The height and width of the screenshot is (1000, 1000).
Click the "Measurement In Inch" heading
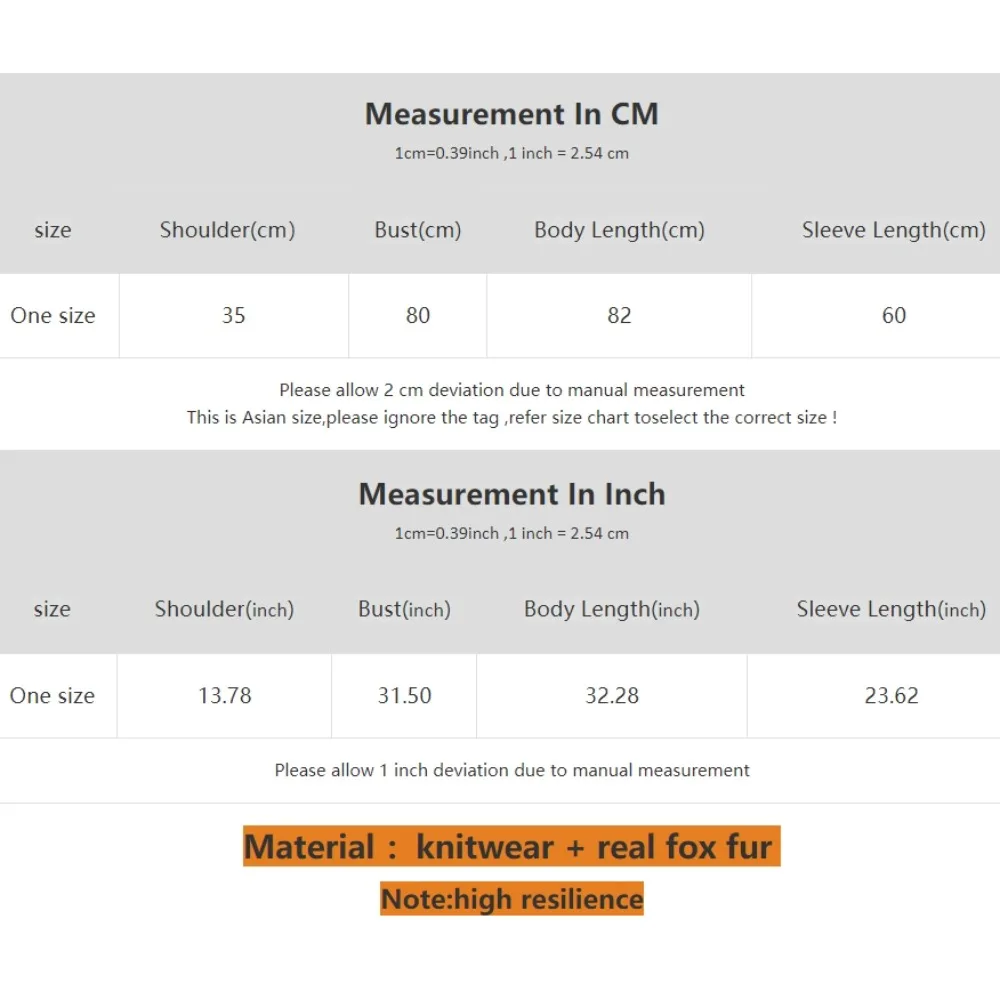coord(511,494)
